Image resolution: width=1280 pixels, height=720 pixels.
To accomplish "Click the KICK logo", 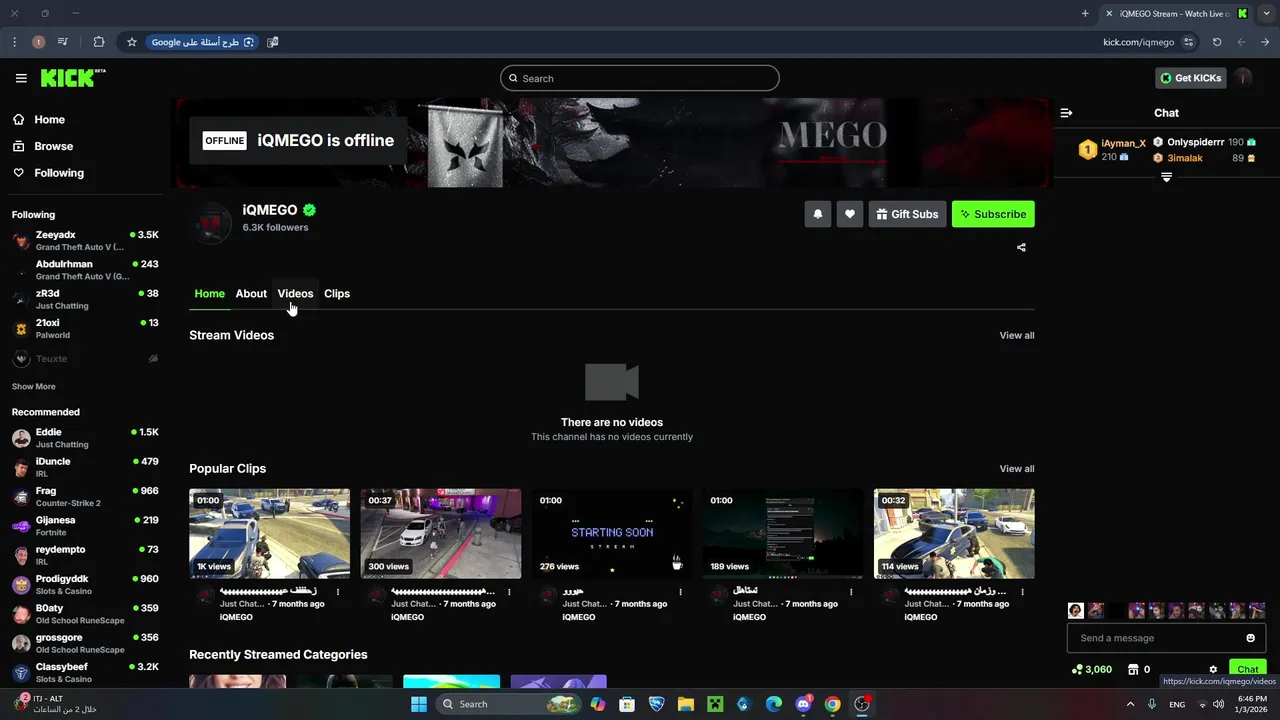I will [72, 78].
